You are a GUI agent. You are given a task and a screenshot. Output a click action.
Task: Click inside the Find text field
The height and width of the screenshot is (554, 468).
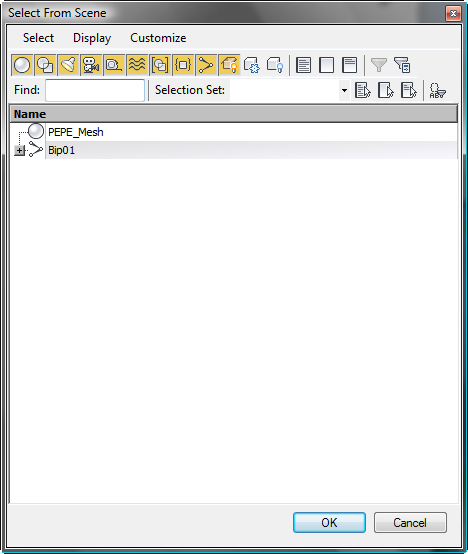[x=95, y=90]
